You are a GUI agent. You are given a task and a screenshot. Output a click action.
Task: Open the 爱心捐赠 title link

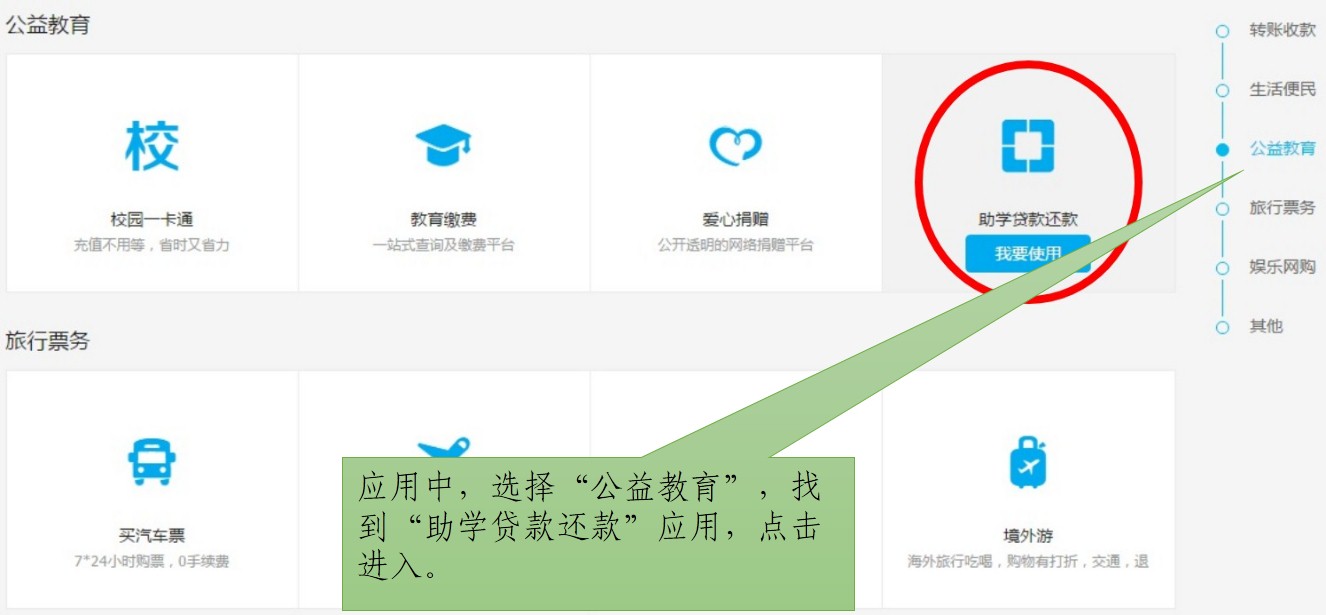(x=735, y=220)
